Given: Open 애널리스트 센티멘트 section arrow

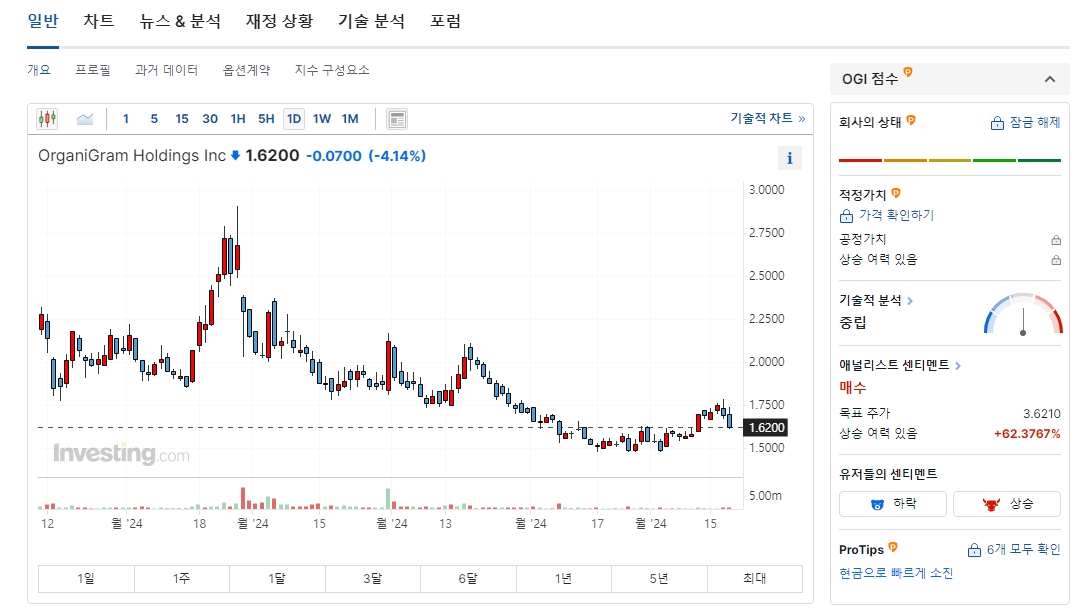Looking at the screenshot, I should click(958, 365).
